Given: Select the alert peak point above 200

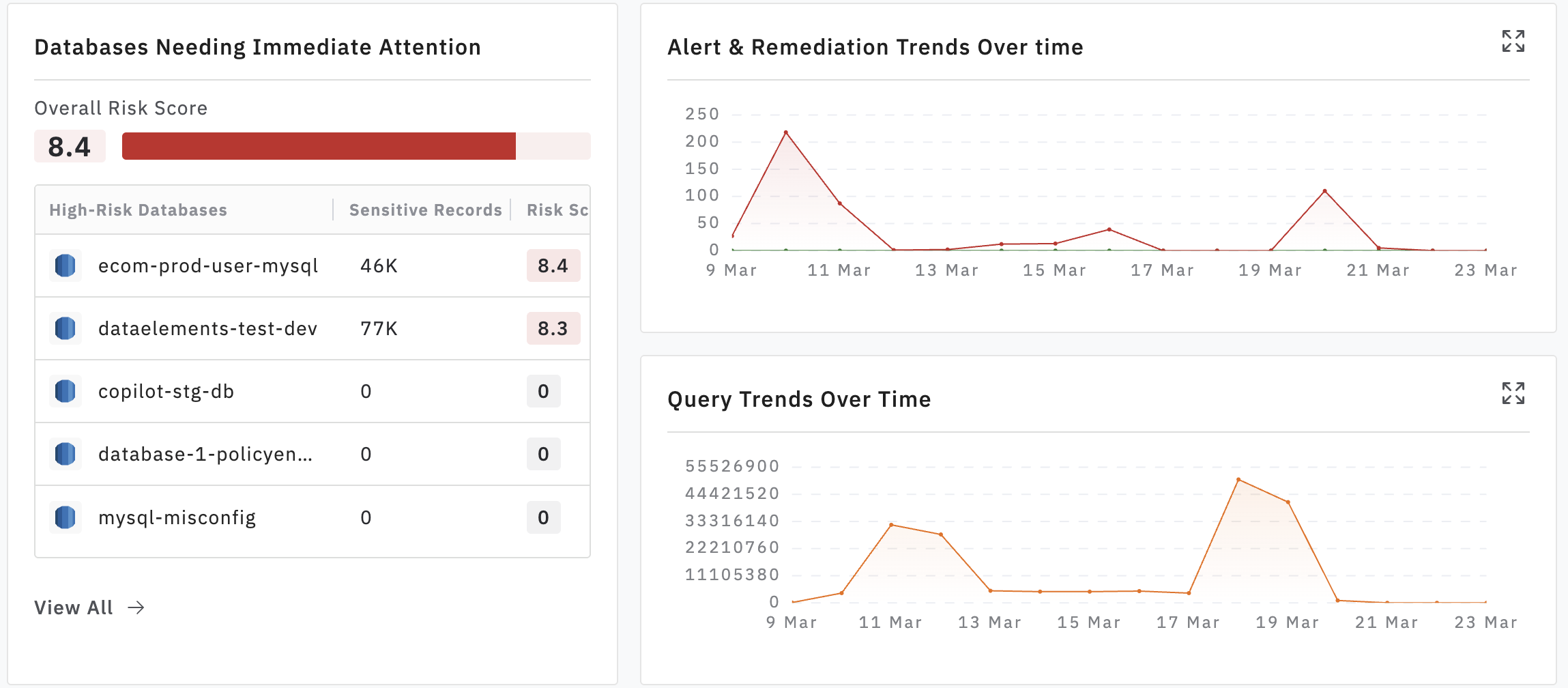Looking at the screenshot, I should point(786,132).
